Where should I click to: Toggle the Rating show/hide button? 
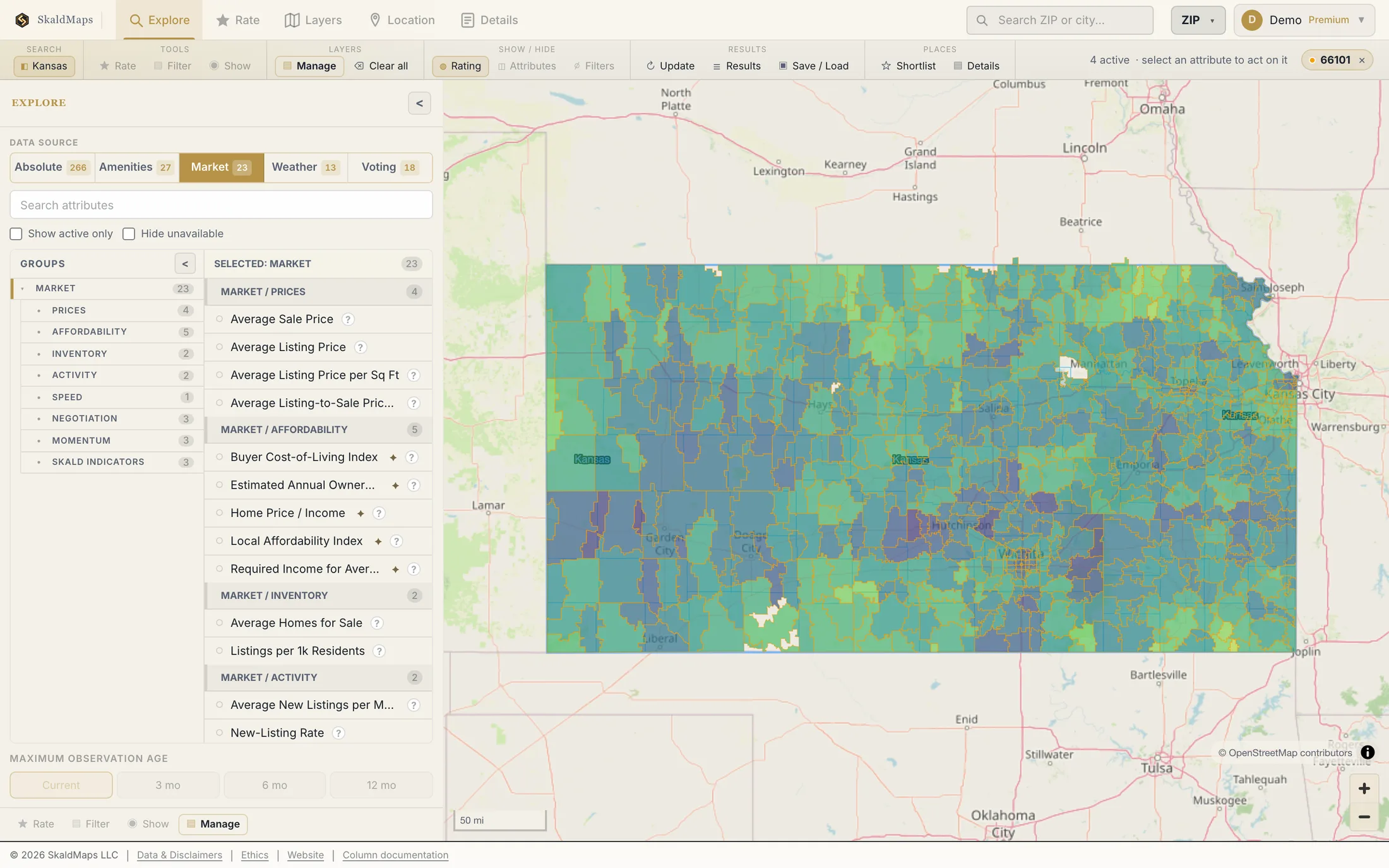460,66
